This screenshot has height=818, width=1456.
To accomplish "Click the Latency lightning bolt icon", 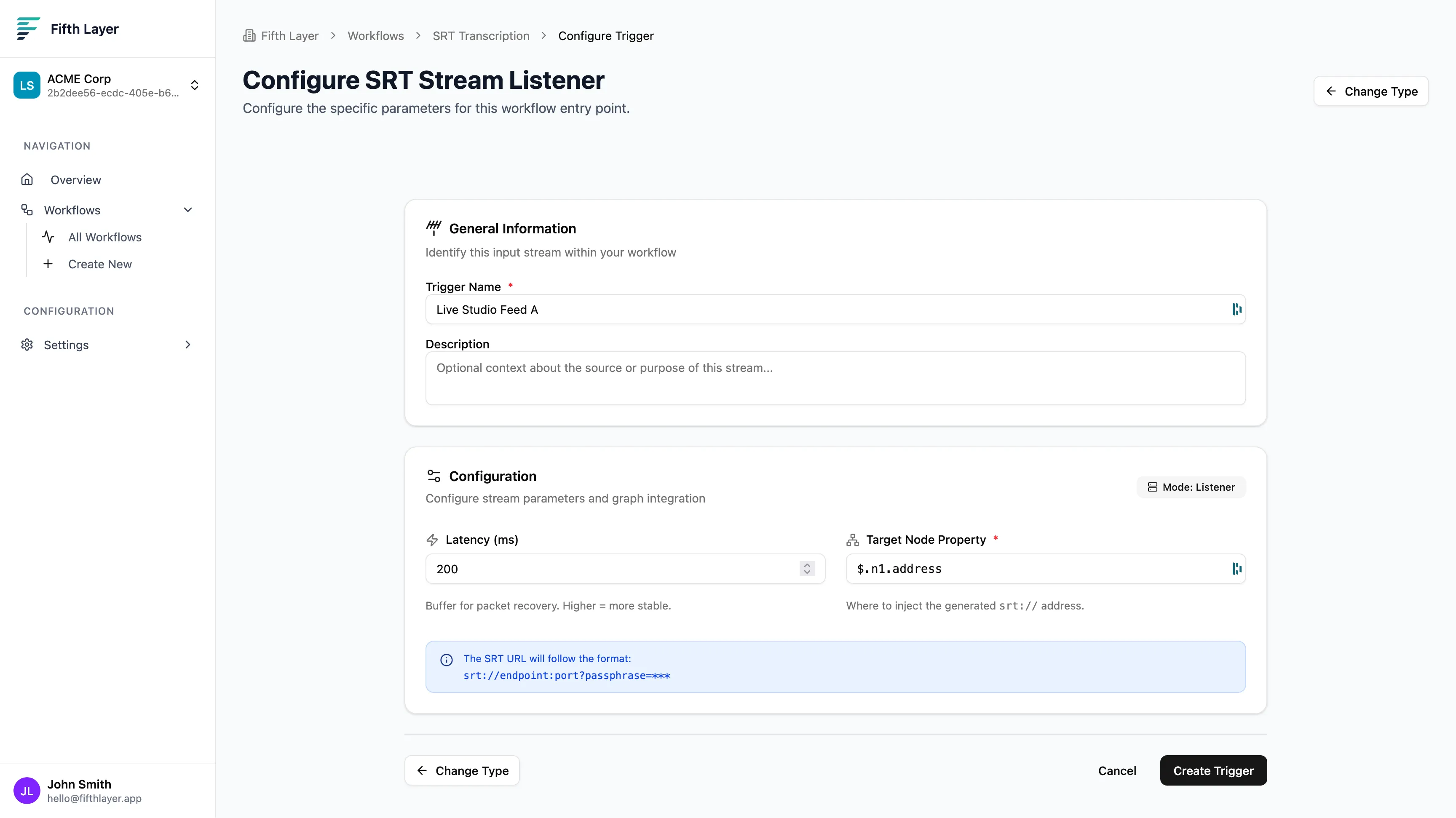I will point(432,540).
